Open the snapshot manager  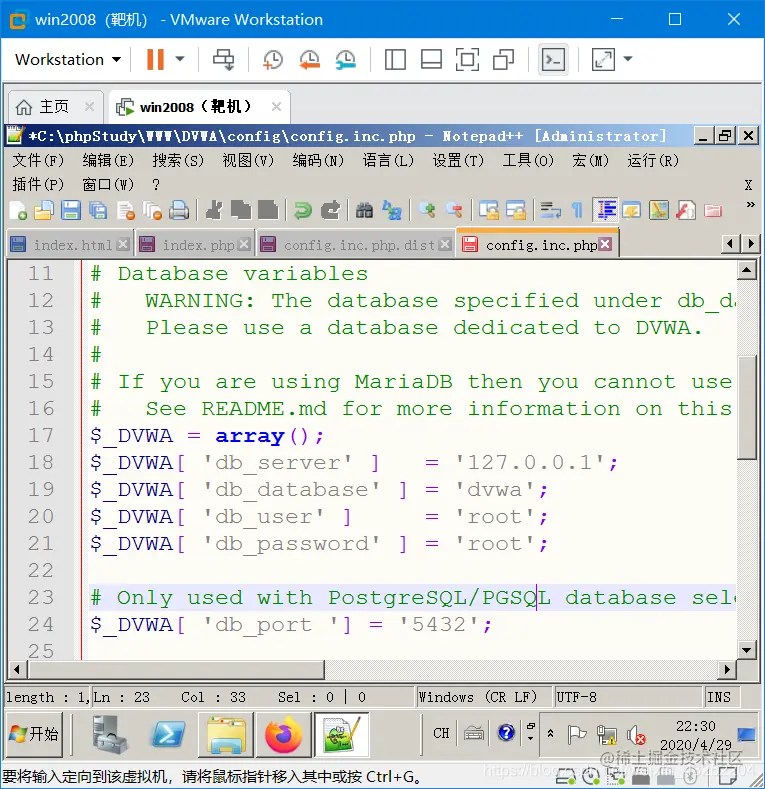346,59
